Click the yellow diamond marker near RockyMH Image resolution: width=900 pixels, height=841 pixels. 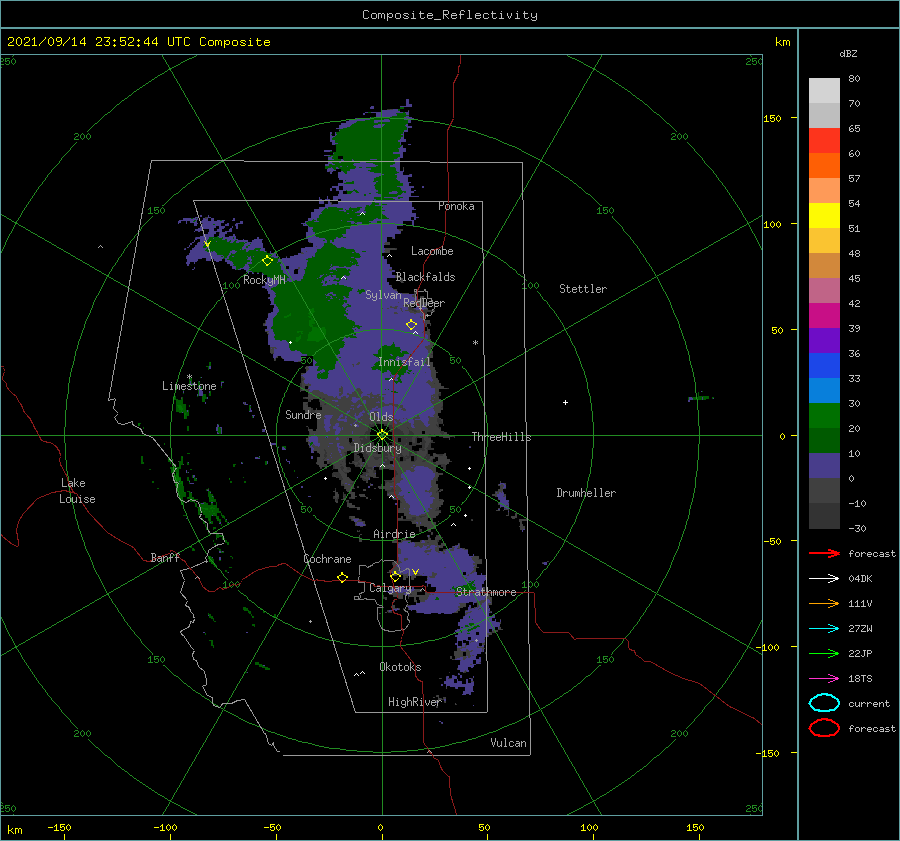[x=267, y=261]
